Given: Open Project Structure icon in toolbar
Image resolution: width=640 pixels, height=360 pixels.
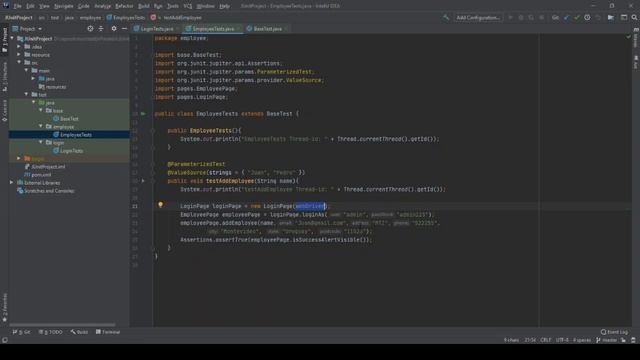Looking at the screenshot, I should point(611,18).
